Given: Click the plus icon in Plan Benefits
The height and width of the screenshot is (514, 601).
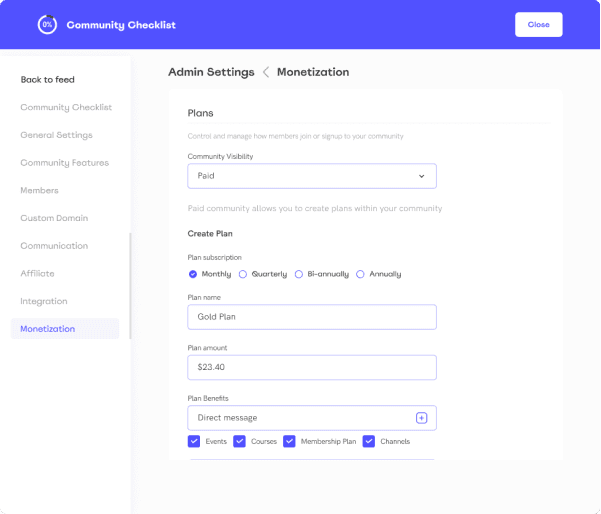Looking at the screenshot, I should coord(421,418).
